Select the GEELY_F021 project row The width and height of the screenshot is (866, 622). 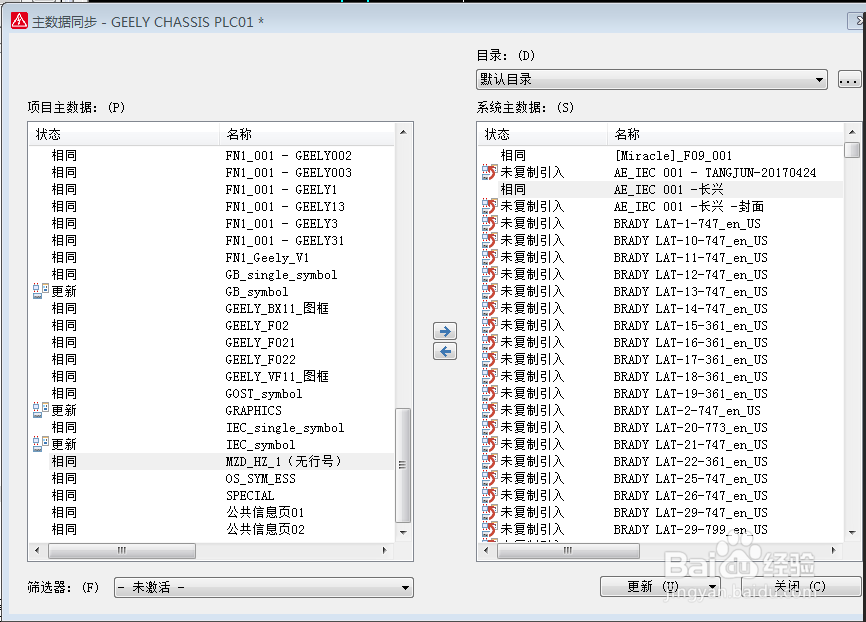click(x=212, y=342)
